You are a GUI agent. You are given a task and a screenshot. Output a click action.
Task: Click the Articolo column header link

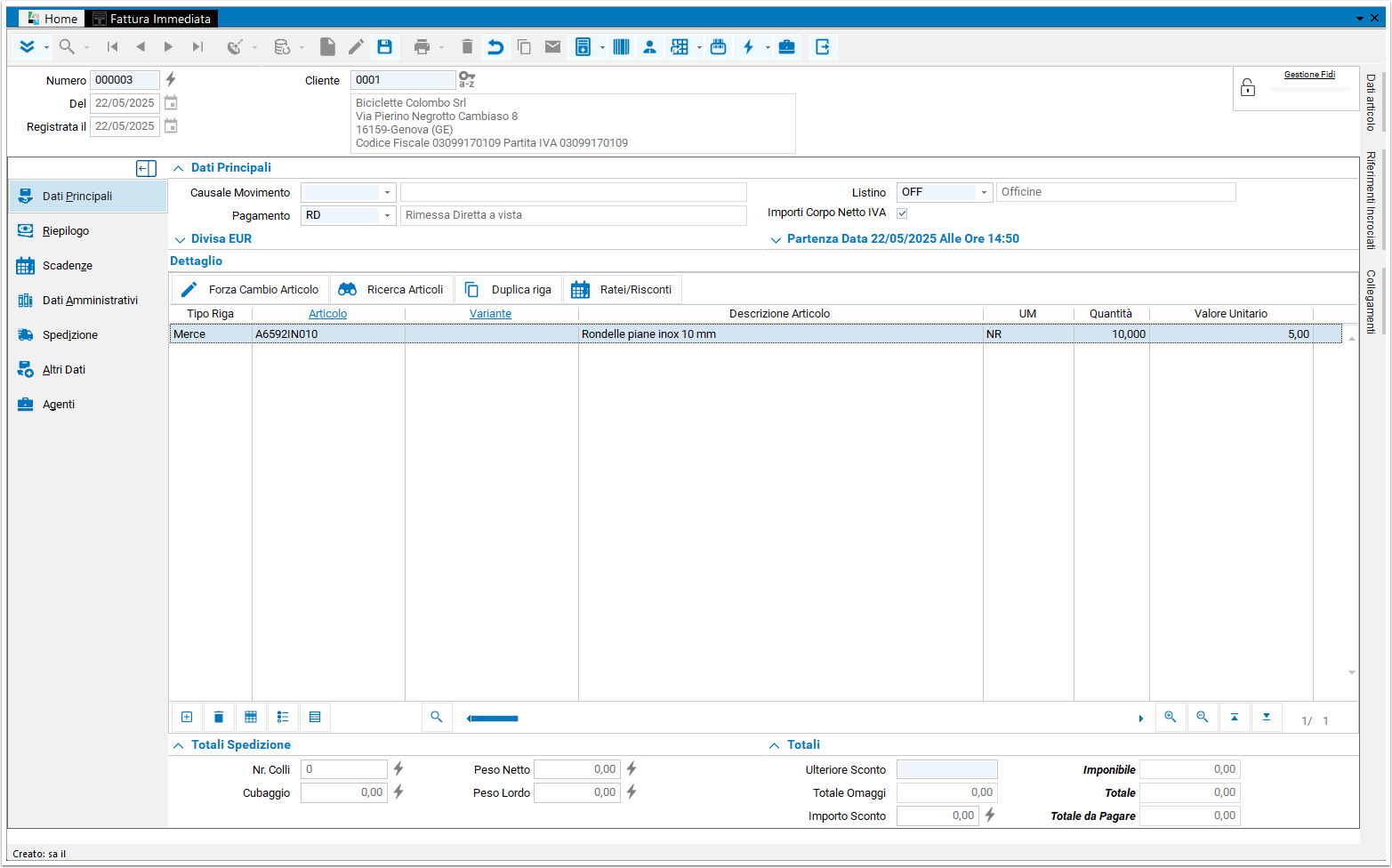pyautogui.click(x=327, y=314)
